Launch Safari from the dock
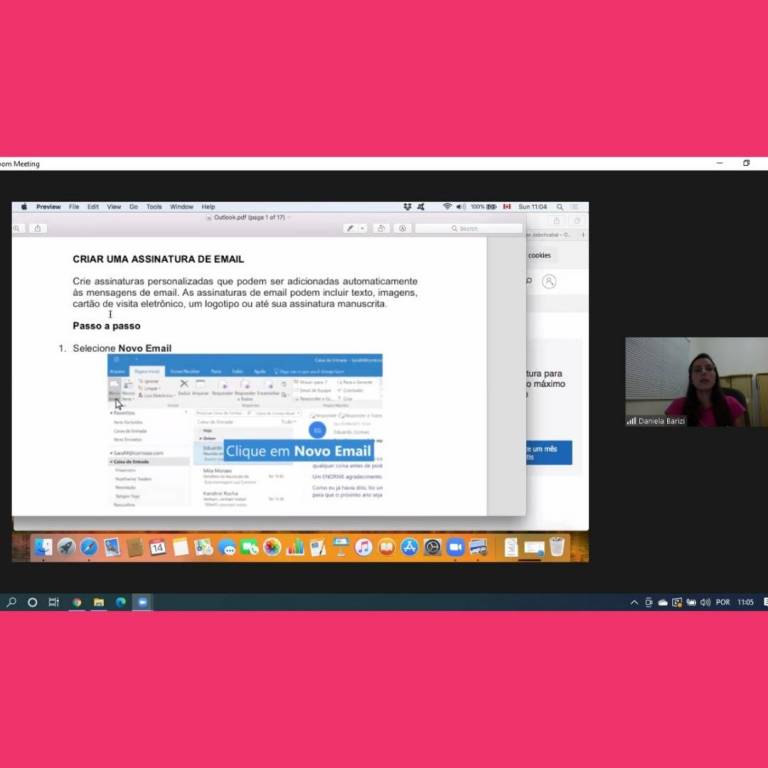Image resolution: width=768 pixels, height=768 pixels. click(89, 547)
